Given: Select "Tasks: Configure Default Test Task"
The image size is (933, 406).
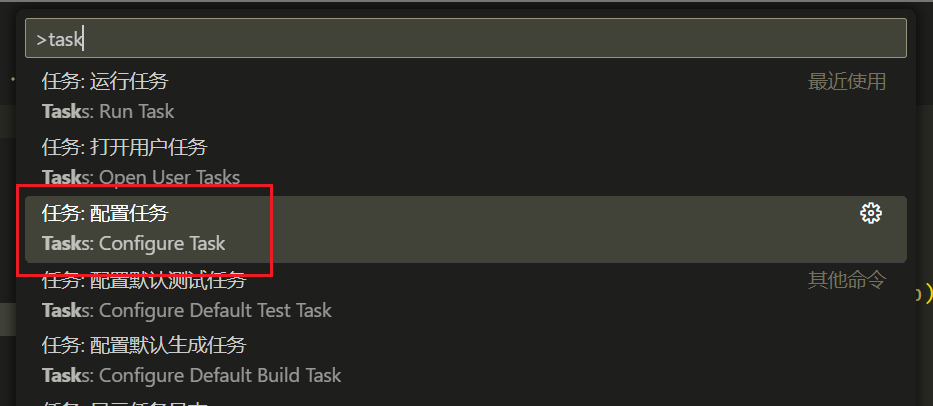Looking at the screenshot, I should [x=187, y=310].
